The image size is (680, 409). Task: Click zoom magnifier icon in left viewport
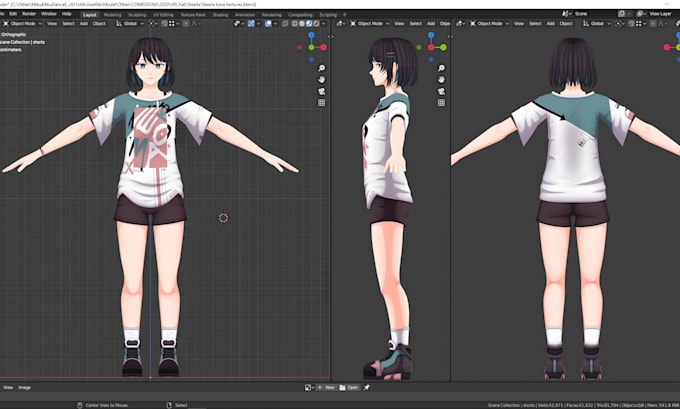point(321,68)
